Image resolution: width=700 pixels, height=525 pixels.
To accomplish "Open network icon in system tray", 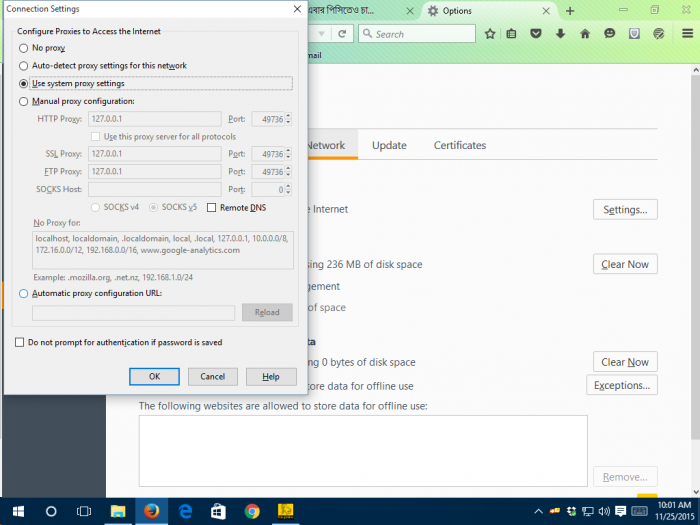I will pos(588,512).
